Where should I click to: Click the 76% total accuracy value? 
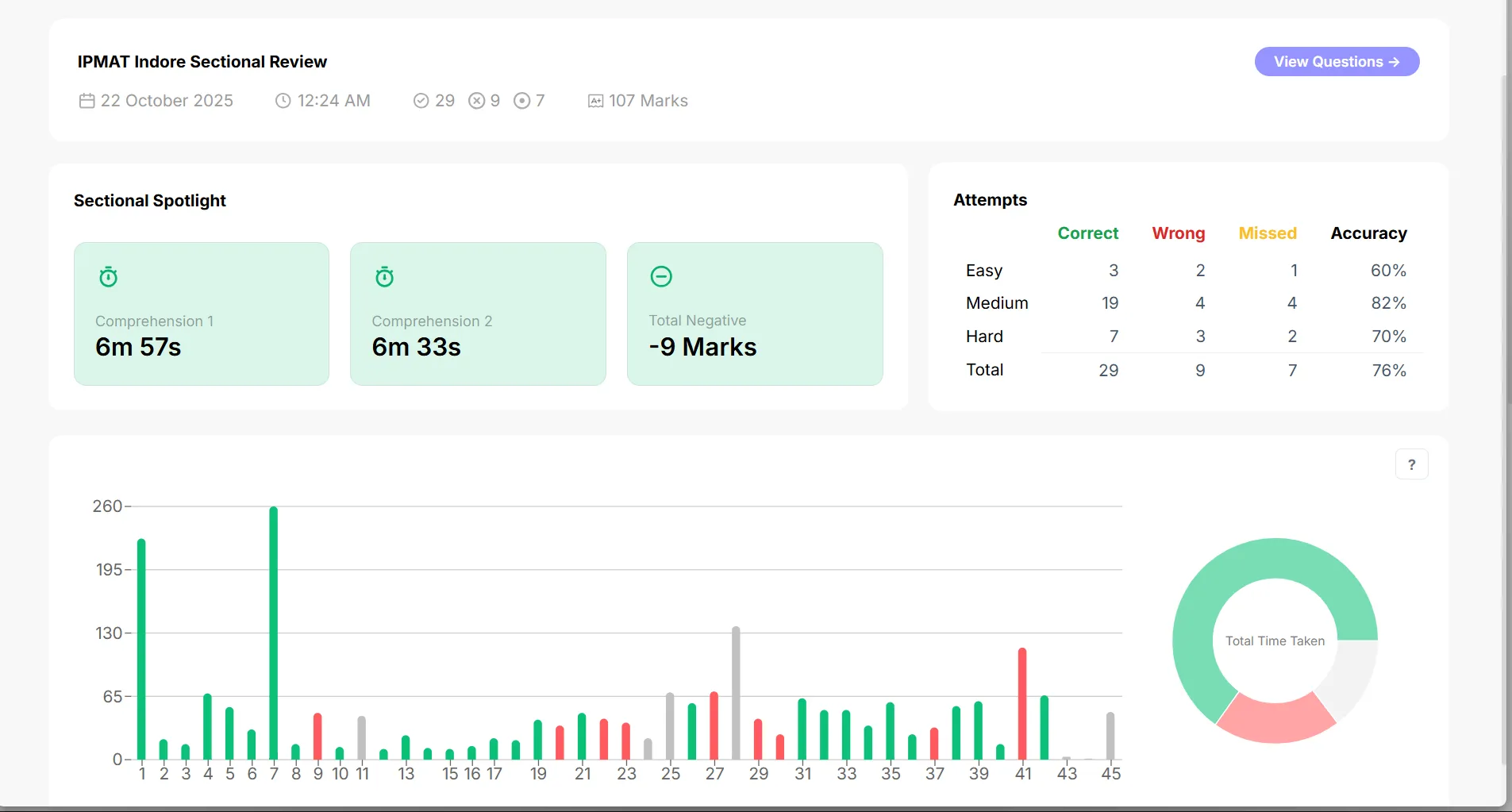[1389, 371]
